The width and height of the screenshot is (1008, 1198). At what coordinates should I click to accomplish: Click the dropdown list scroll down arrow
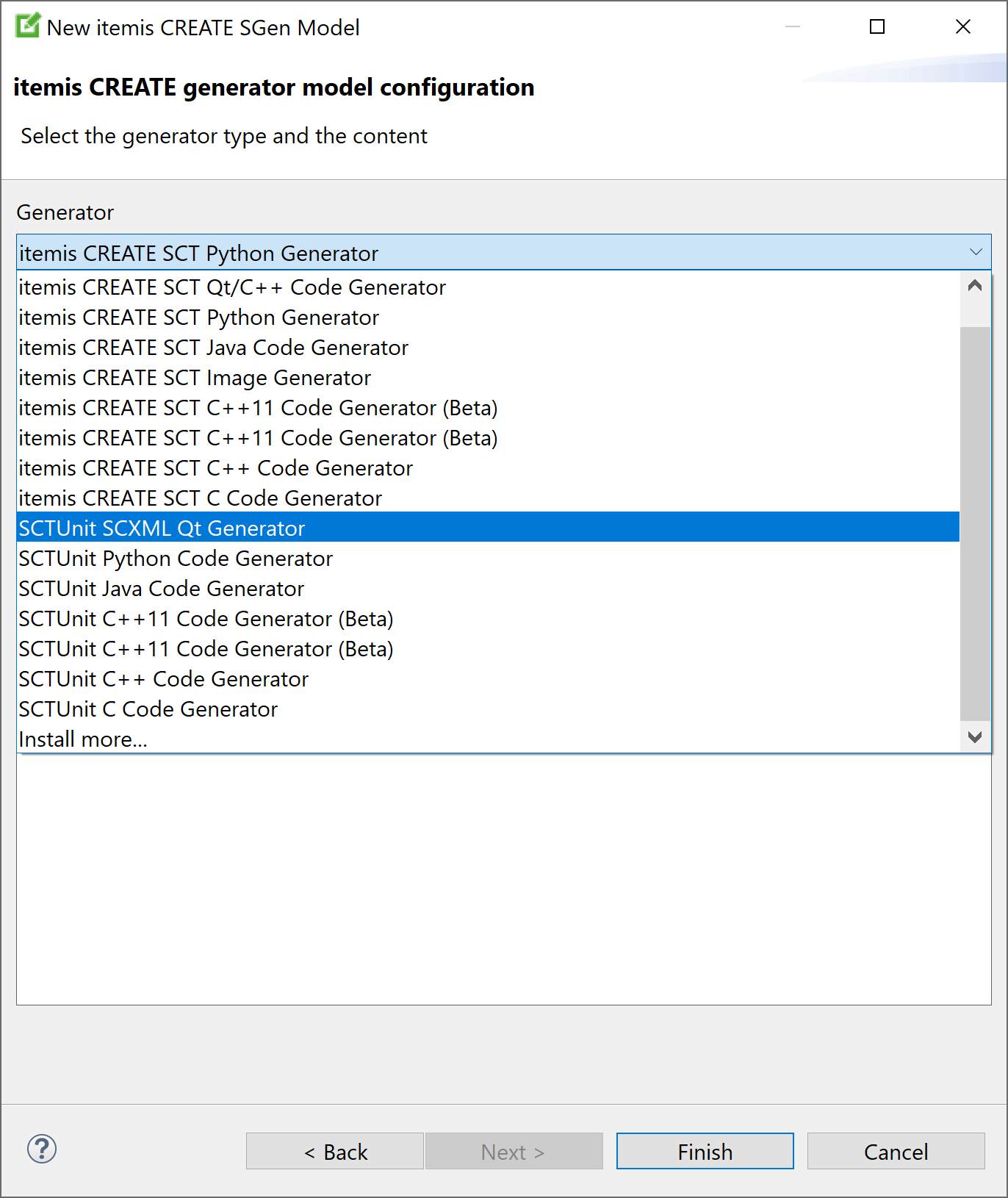coord(975,737)
